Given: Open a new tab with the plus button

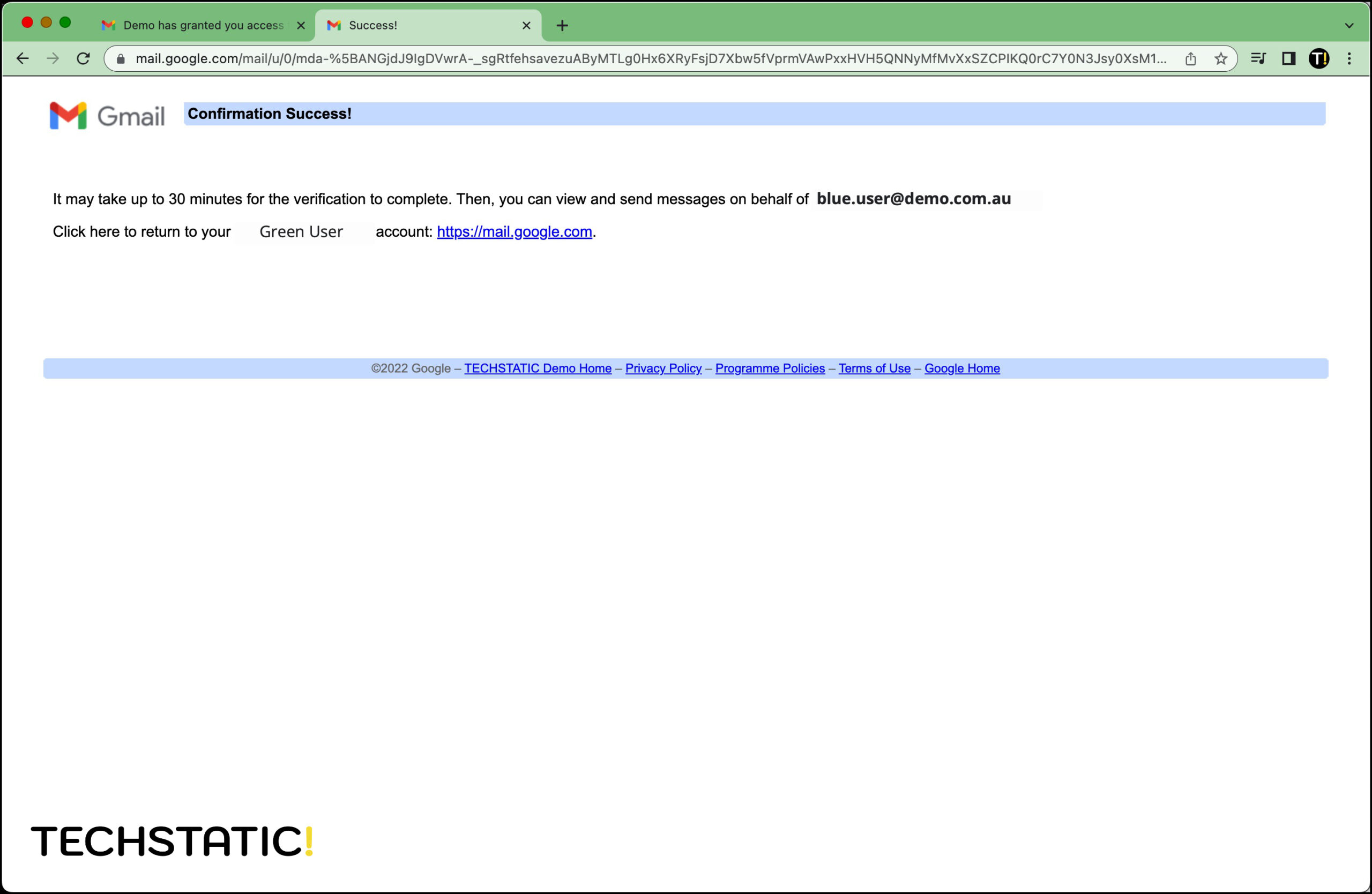Looking at the screenshot, I should point(562,25).
